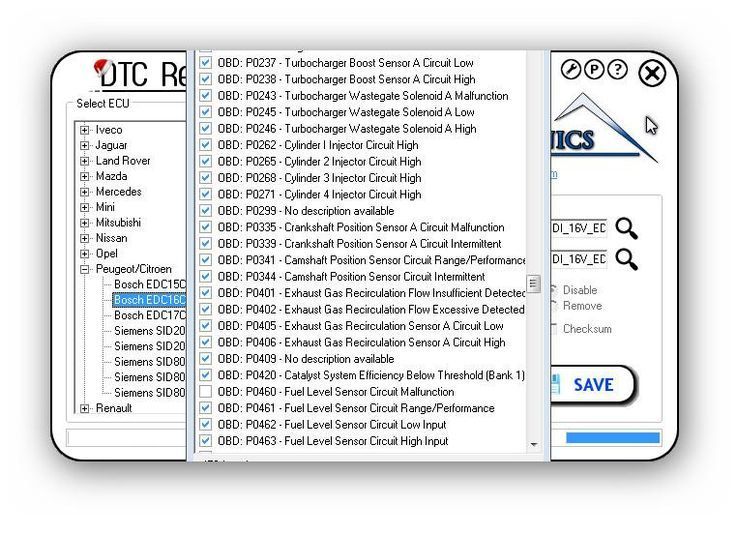Select P0246 Turbocharger Wastegate Solenoid A High

point(347,129)
